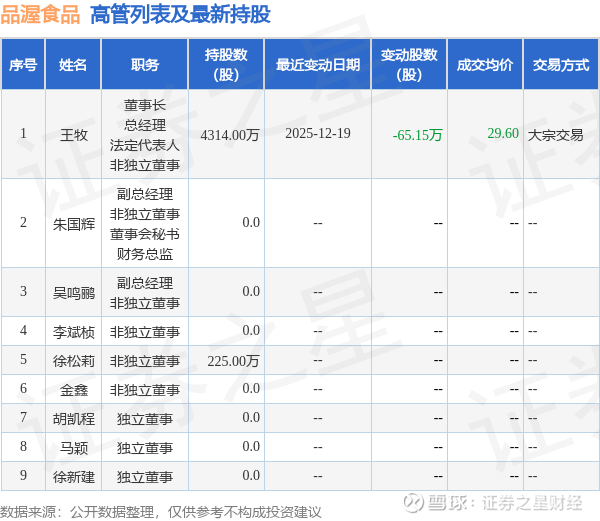Click the name 金鑫
Viewport: 600px width, 521px height.
[x=73, y=390]
